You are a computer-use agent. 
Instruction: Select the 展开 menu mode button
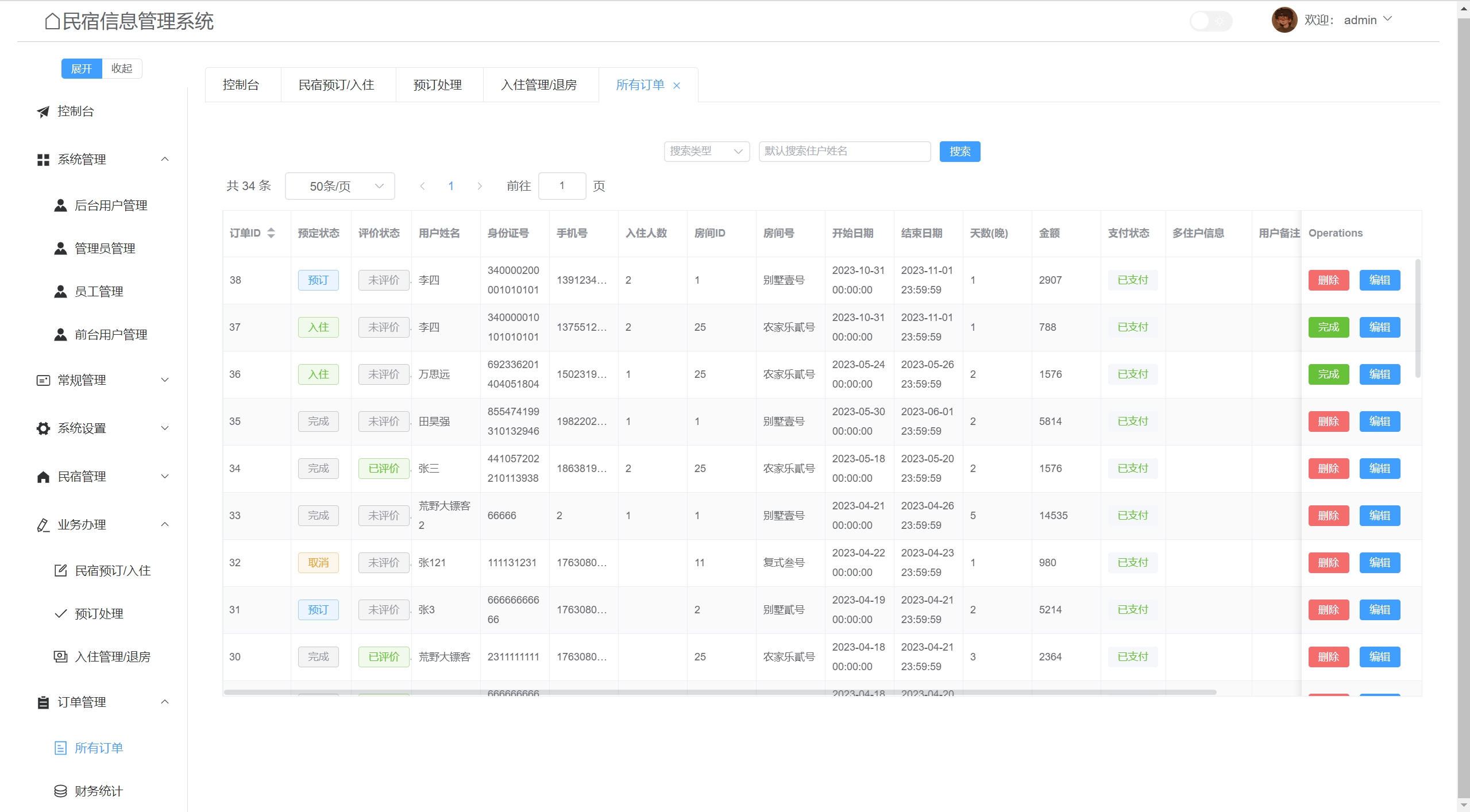point(82,68)
